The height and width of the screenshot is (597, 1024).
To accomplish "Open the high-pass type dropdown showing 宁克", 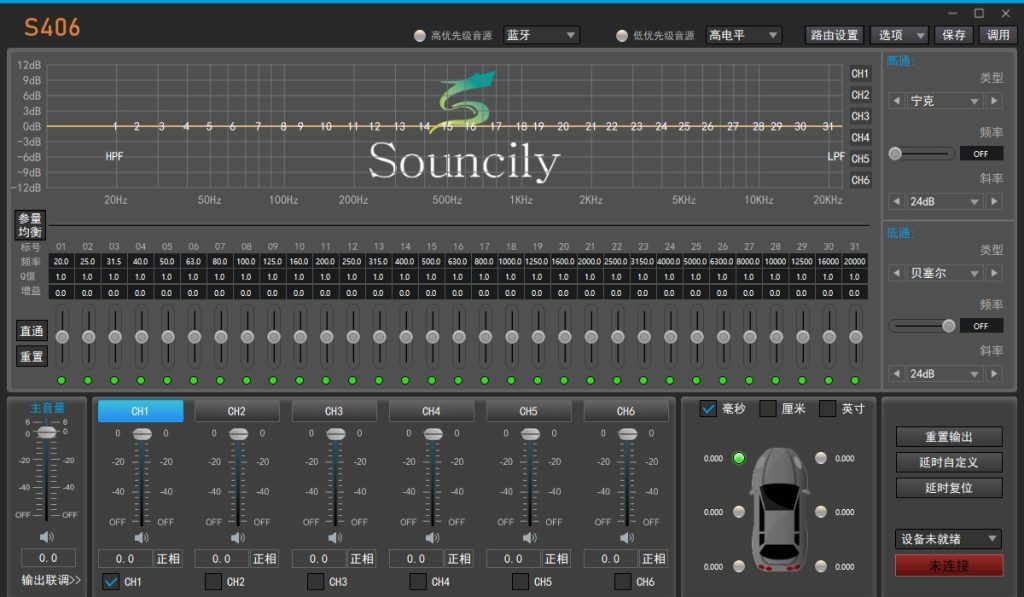I will 945,101.
